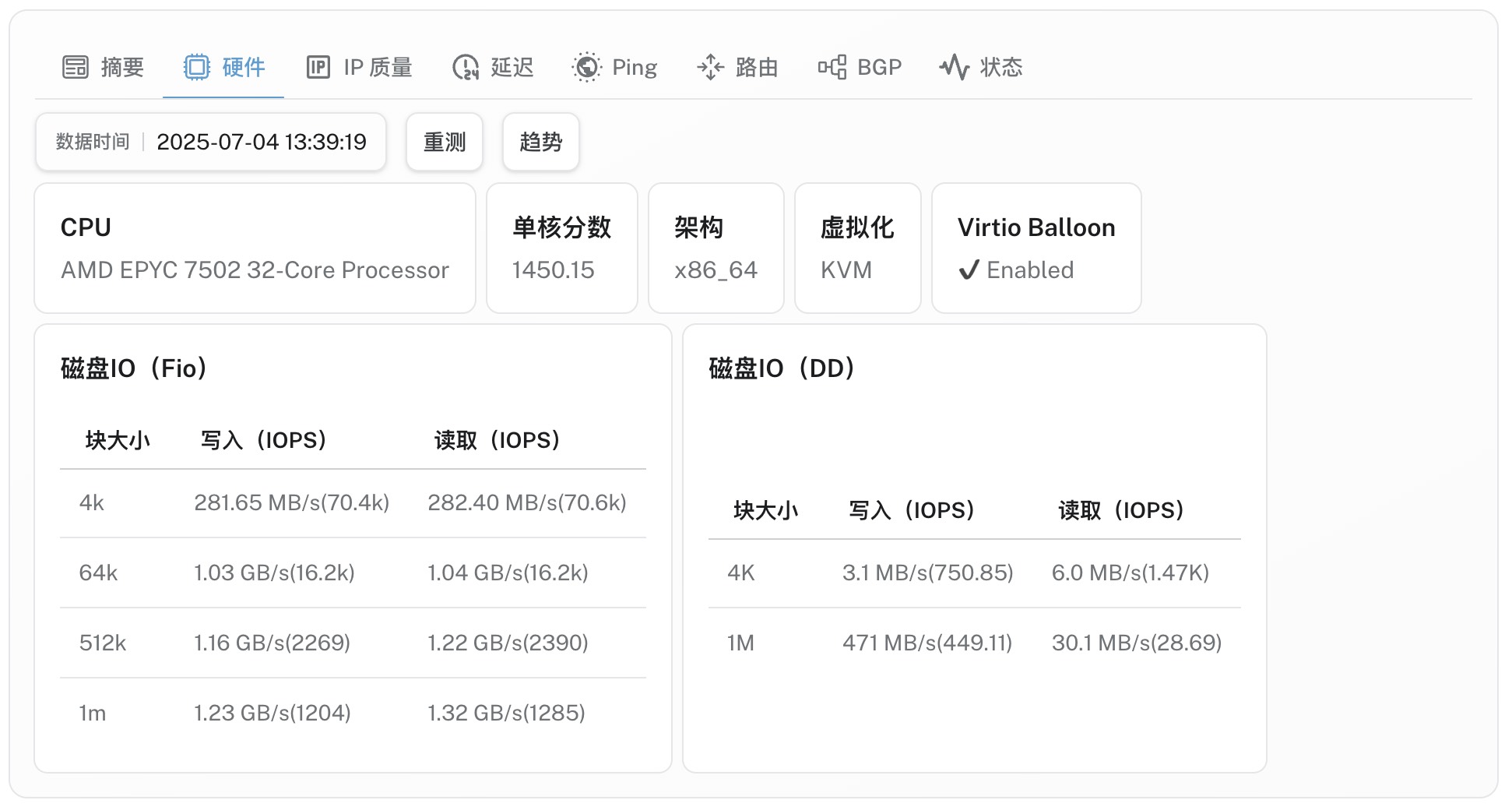
Task: Click the 虚拟化 KVM card
Action: pyautogui.click(x=857, y=248)
